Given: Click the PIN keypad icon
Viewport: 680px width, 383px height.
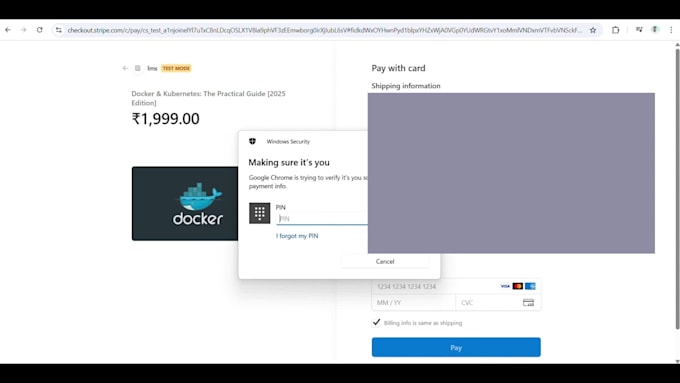Looking at the screenshot, I should pos(260,213).
